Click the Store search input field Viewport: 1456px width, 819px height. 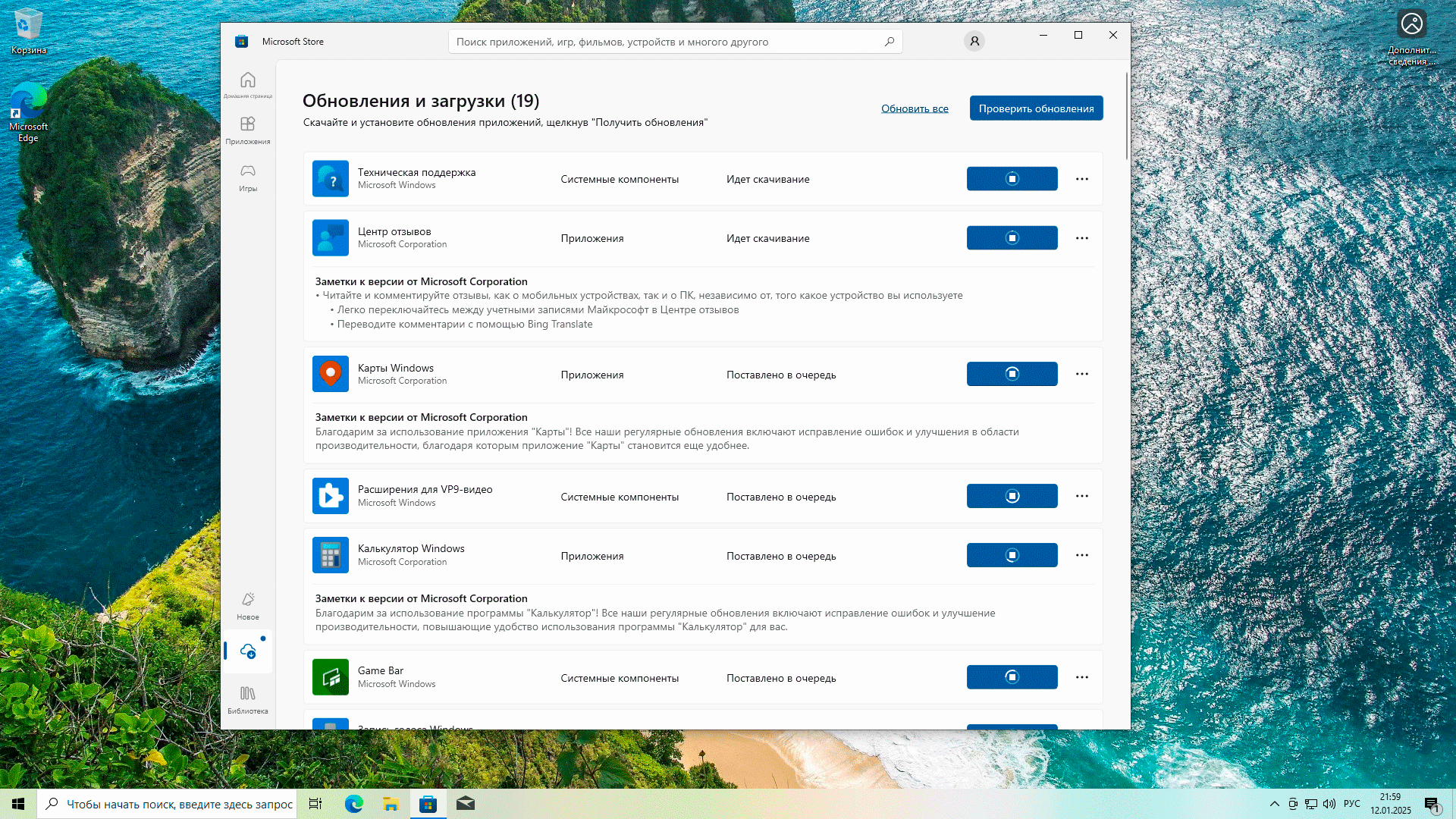click(x=667, y=42)
